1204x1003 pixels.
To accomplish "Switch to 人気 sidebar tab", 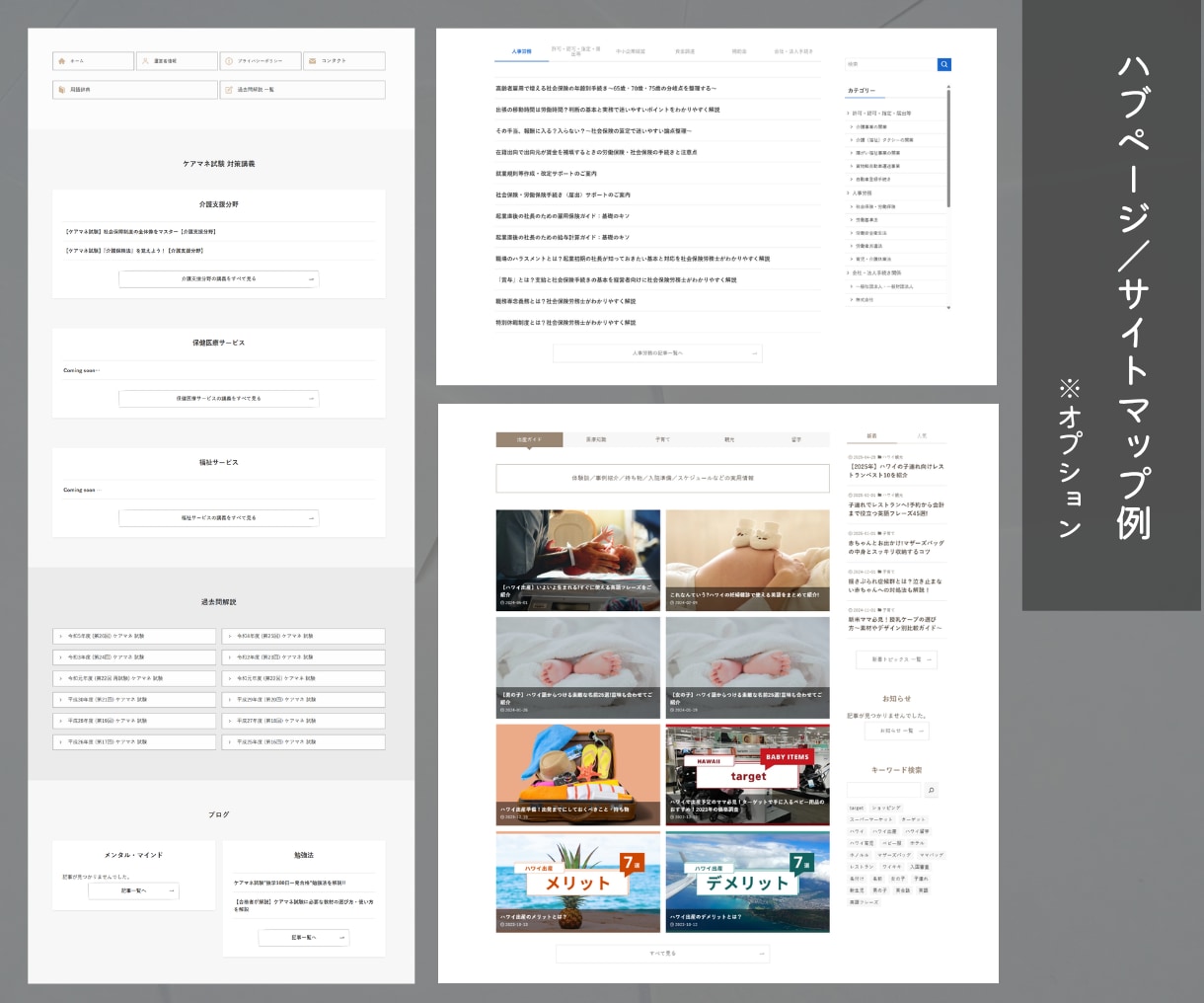I will pos(922,435).
